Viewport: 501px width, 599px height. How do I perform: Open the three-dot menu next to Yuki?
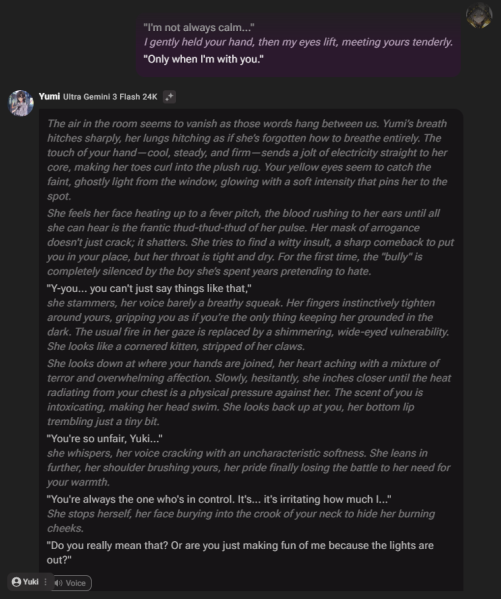click(x=45, y=581)
